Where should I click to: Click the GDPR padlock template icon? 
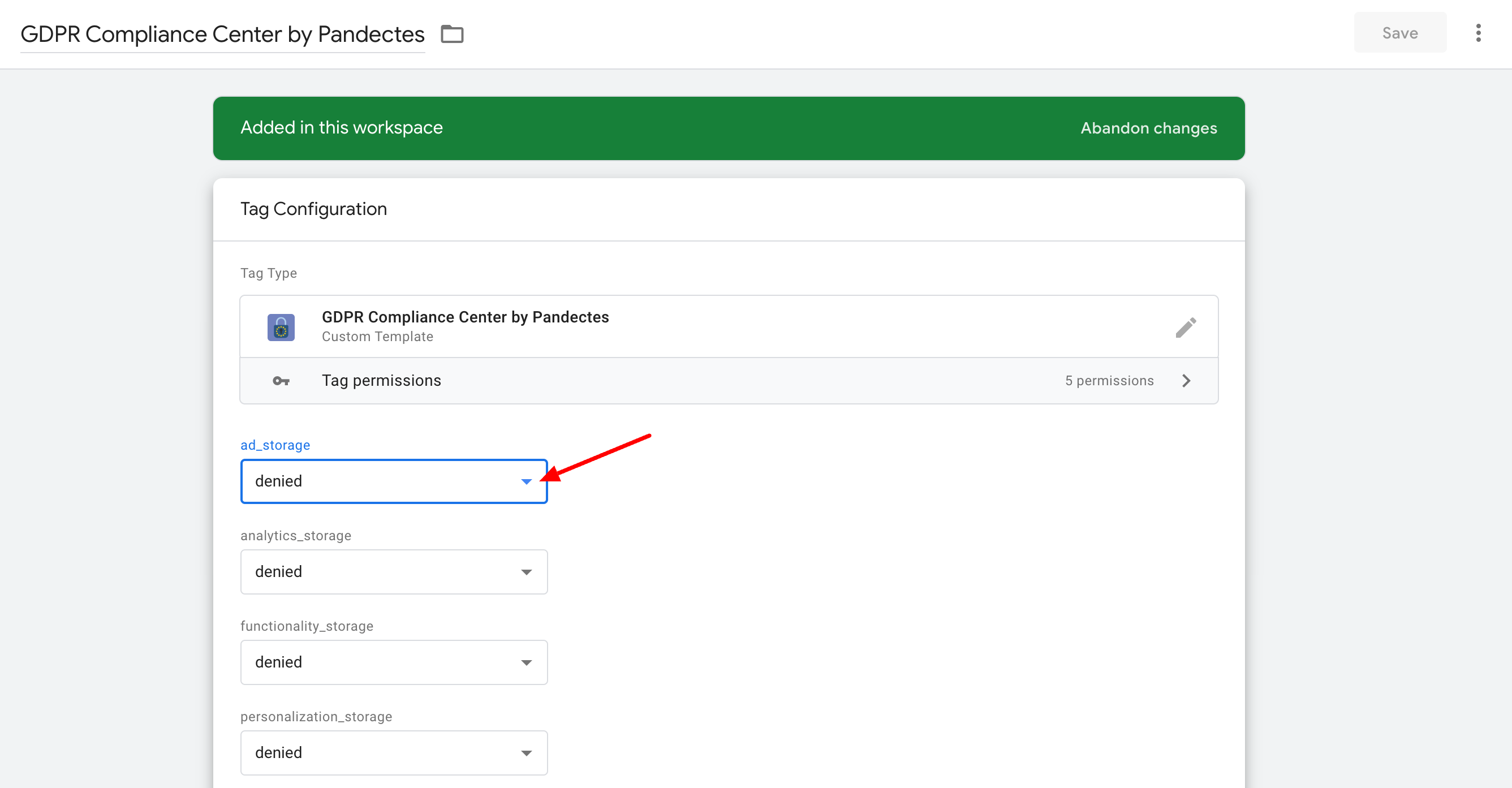[x=281, y=328]
